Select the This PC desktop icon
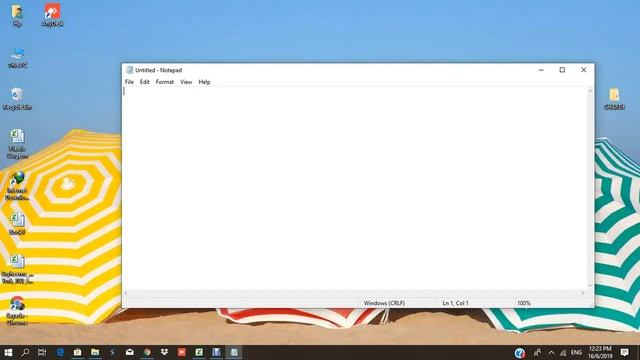Screen dimensions: 640x360 [x=17, y=57]
